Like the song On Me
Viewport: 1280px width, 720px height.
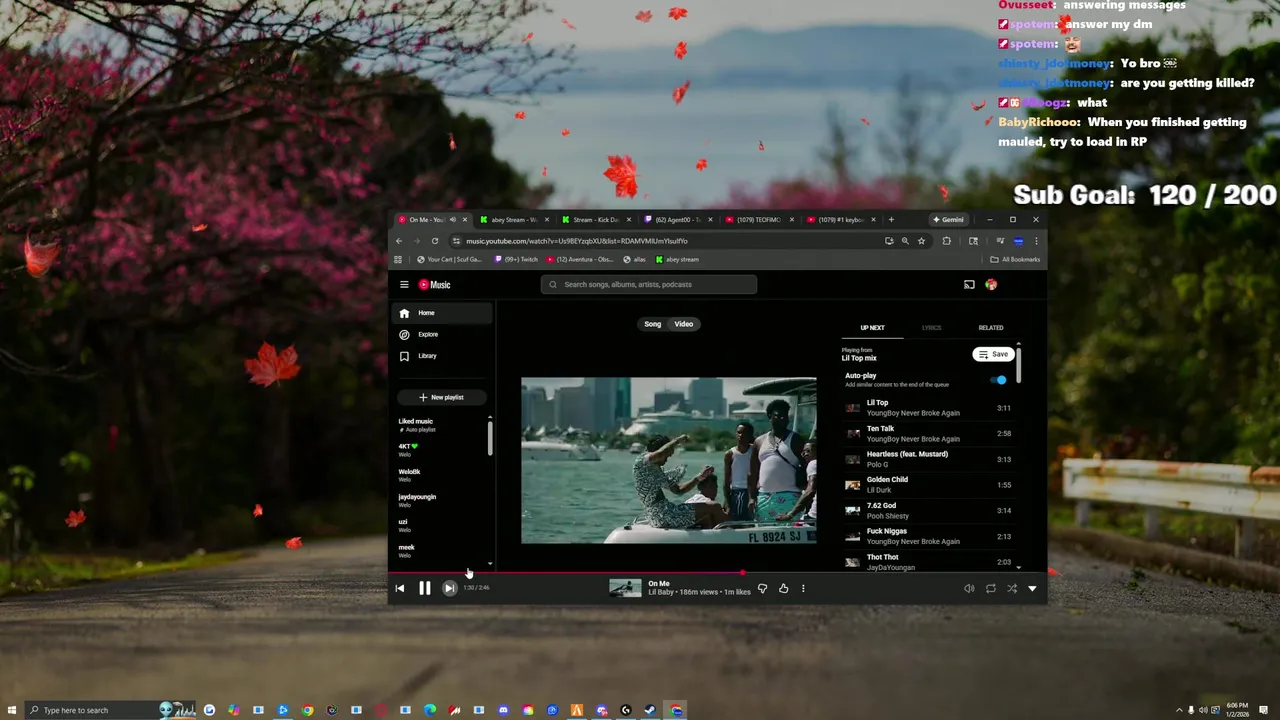coord(784,589)
